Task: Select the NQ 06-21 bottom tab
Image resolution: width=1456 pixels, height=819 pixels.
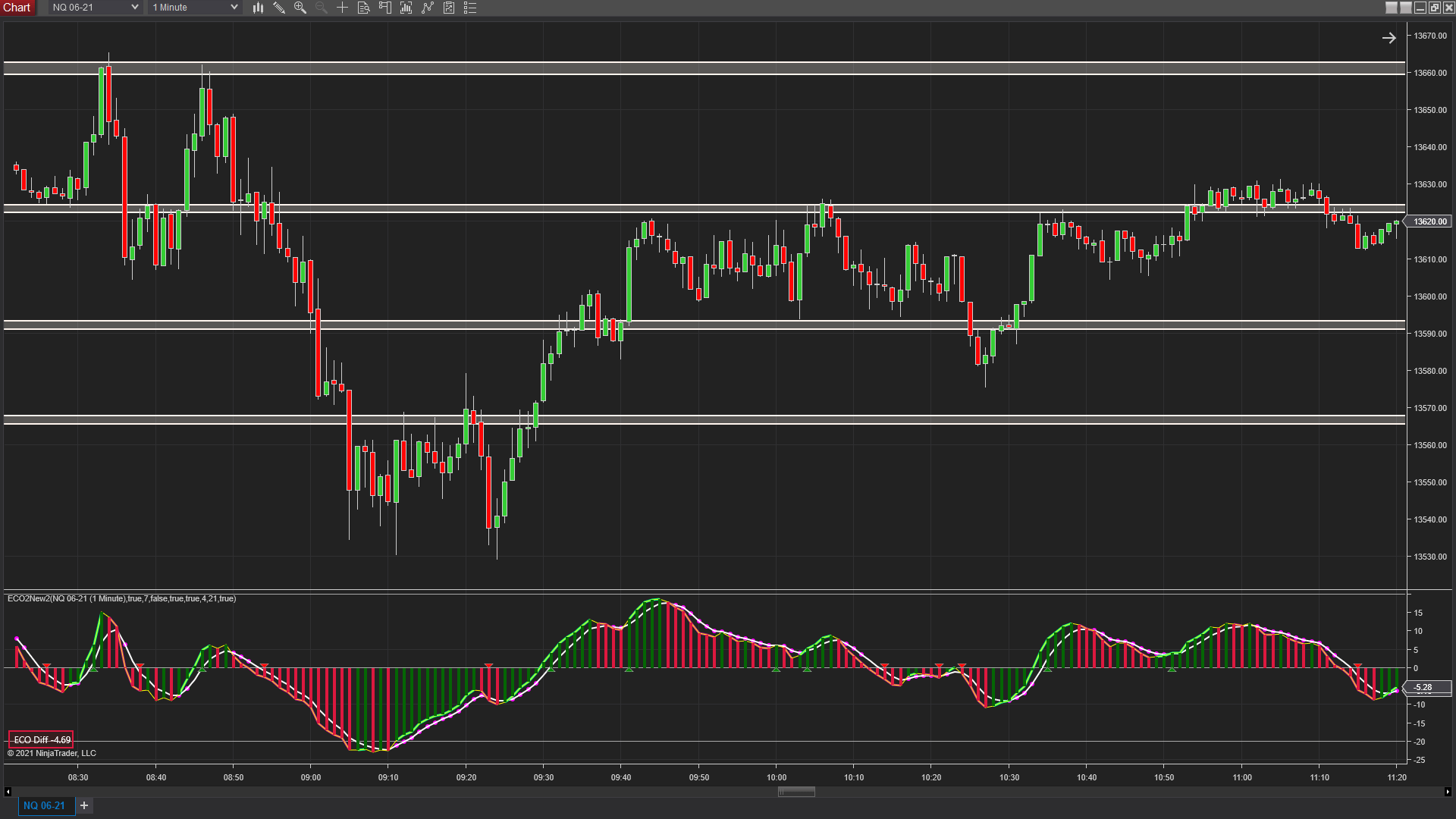Action: coord(44,805)
